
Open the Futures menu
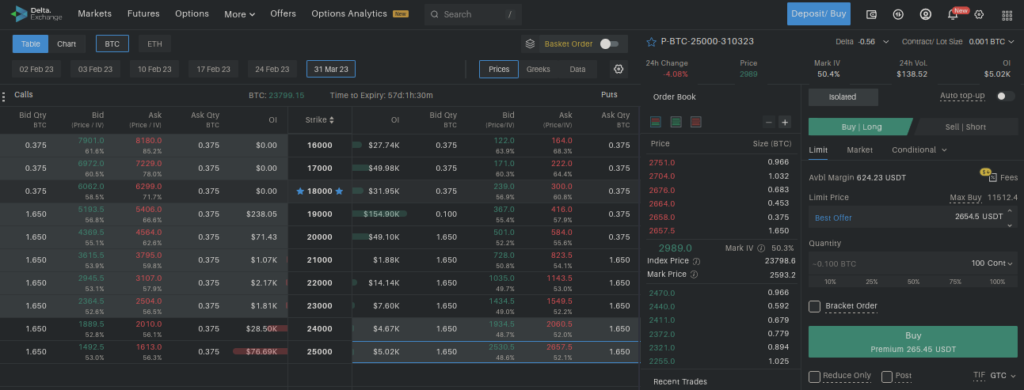(x=143, y=14)
